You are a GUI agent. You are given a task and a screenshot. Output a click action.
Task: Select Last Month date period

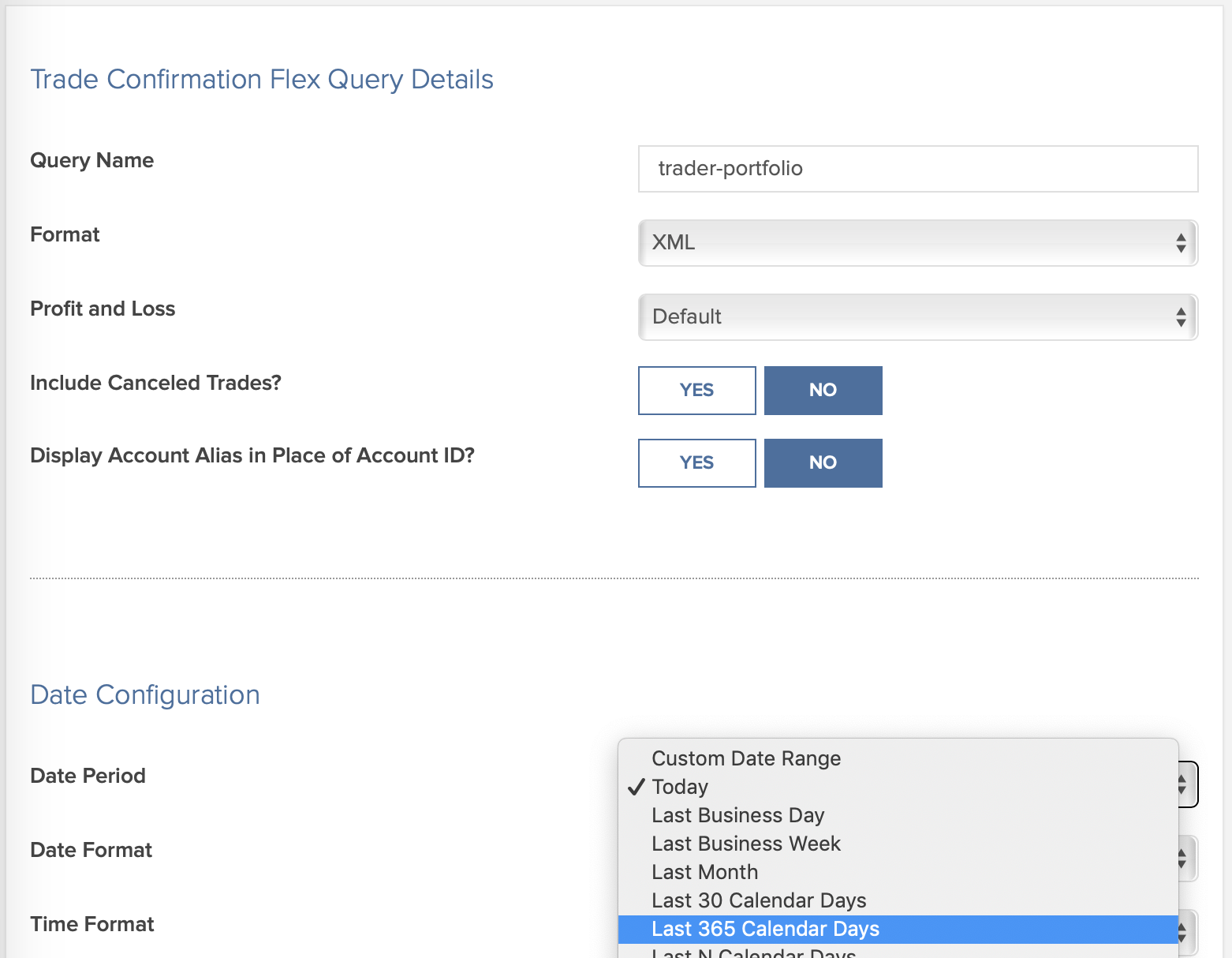(x=704, y=872)
